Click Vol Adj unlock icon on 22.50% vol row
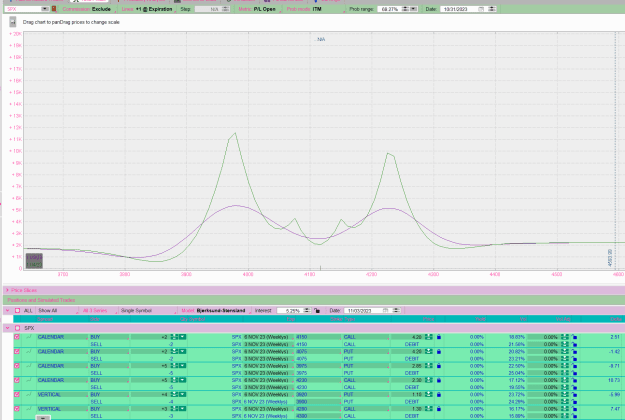The width and height of the screenshot is (625, 420). [x=574, y=366]
